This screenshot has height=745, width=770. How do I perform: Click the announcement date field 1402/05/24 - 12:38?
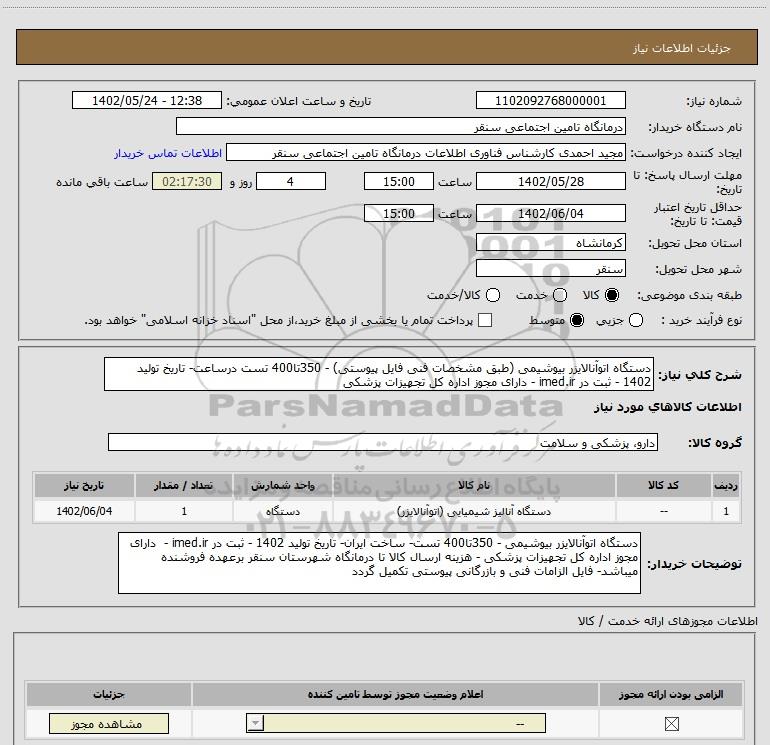pos(147,101)
